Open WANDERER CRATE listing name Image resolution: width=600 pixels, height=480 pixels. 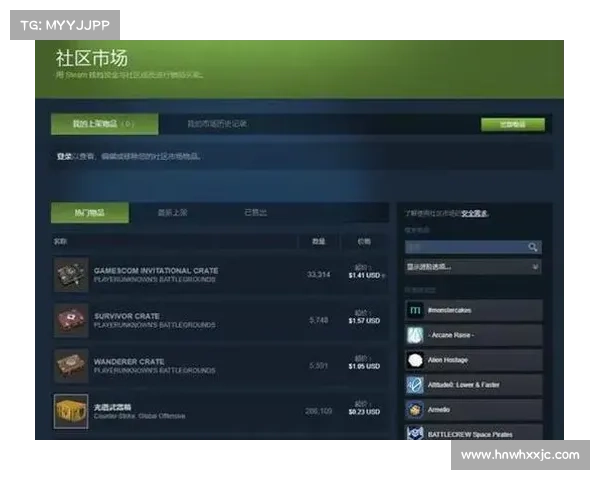(x=129, y=362)
